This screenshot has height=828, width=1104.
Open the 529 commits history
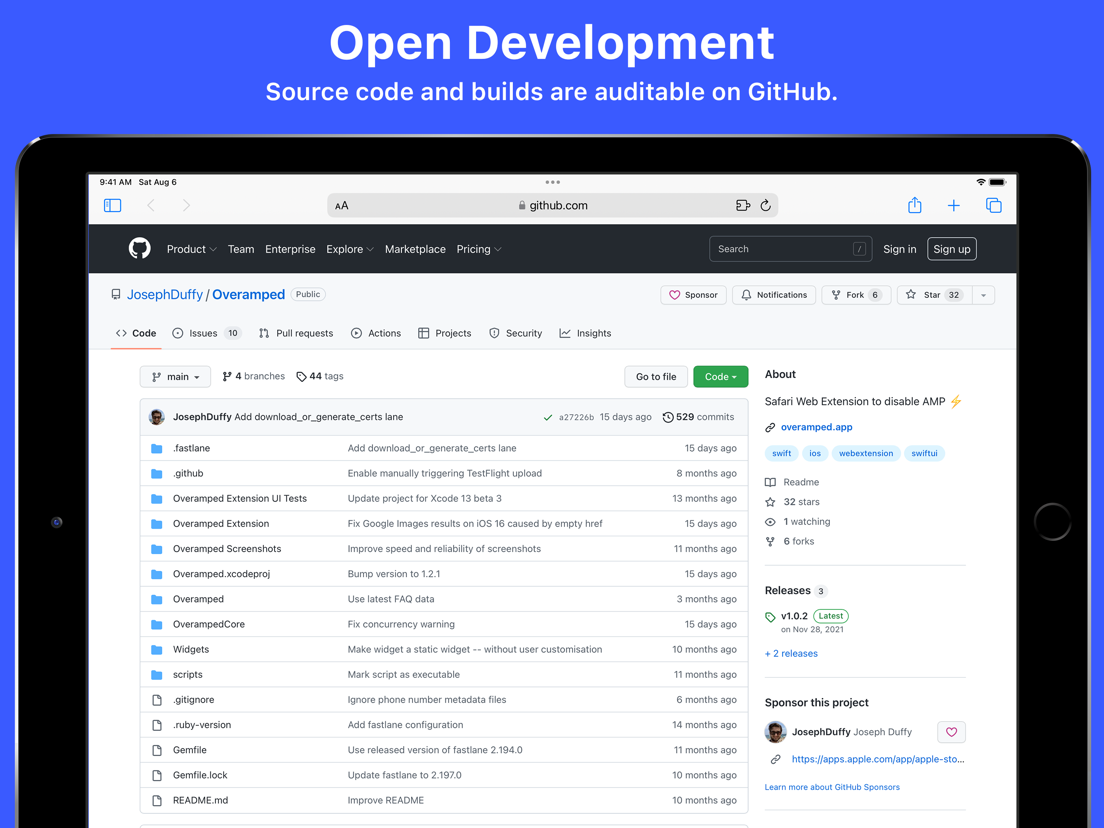(698, 417)
